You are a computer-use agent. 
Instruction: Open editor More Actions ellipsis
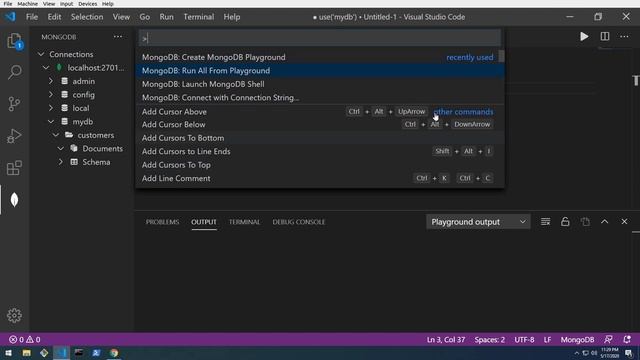pos(624,37)
